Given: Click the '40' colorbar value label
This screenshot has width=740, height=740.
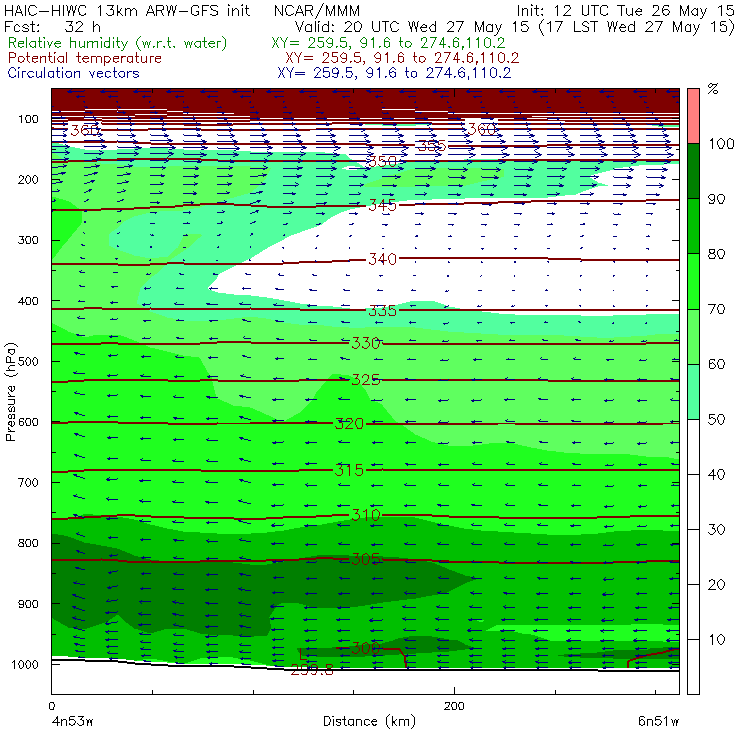Looking at the screenshot, I should pyautogui.click(x=716, y=474).
